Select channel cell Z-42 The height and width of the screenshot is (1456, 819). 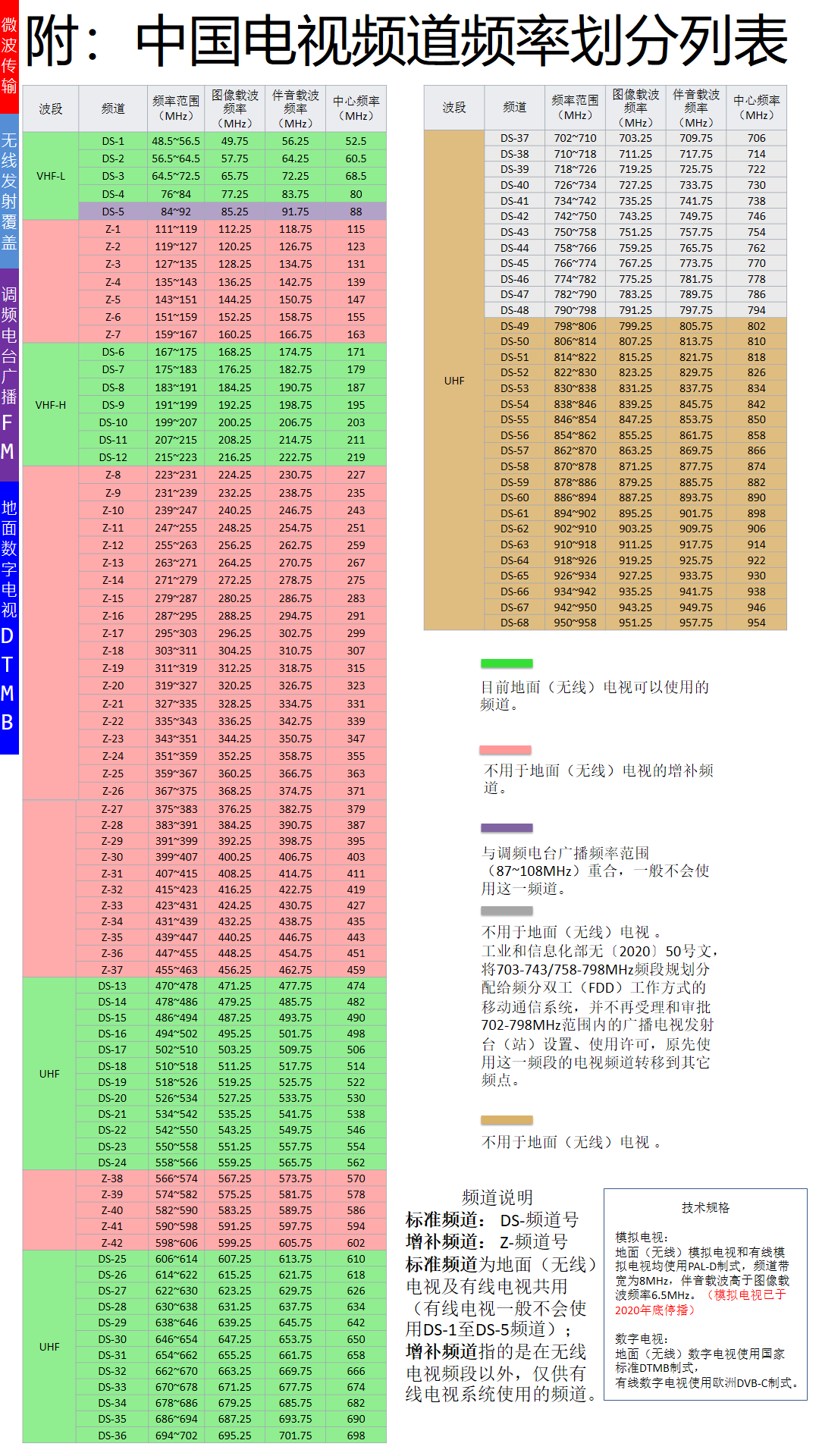[112, 1243]
